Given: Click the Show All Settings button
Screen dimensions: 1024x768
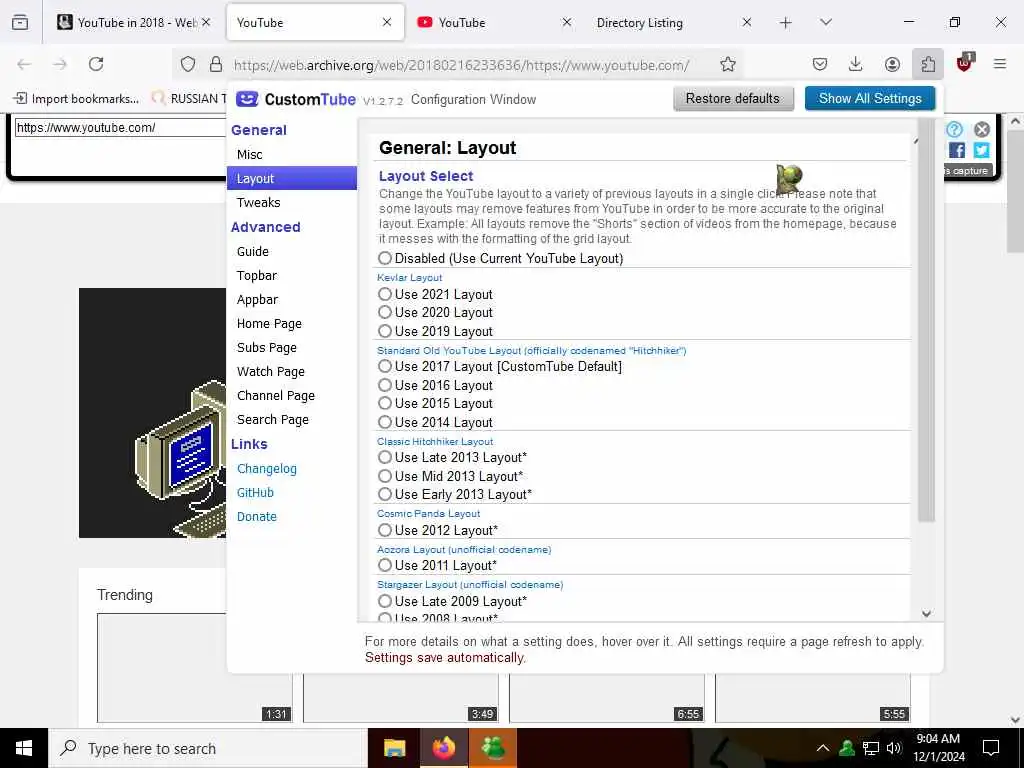Looking at the screenshot, I should 870,99.
